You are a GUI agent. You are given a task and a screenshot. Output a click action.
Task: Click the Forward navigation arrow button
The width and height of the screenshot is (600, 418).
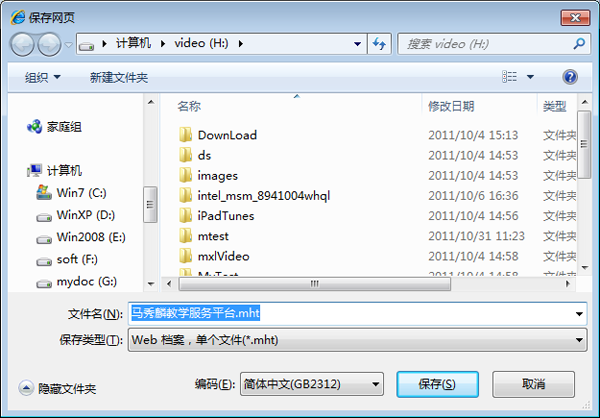pyautogui.click(x=50, y=44)
